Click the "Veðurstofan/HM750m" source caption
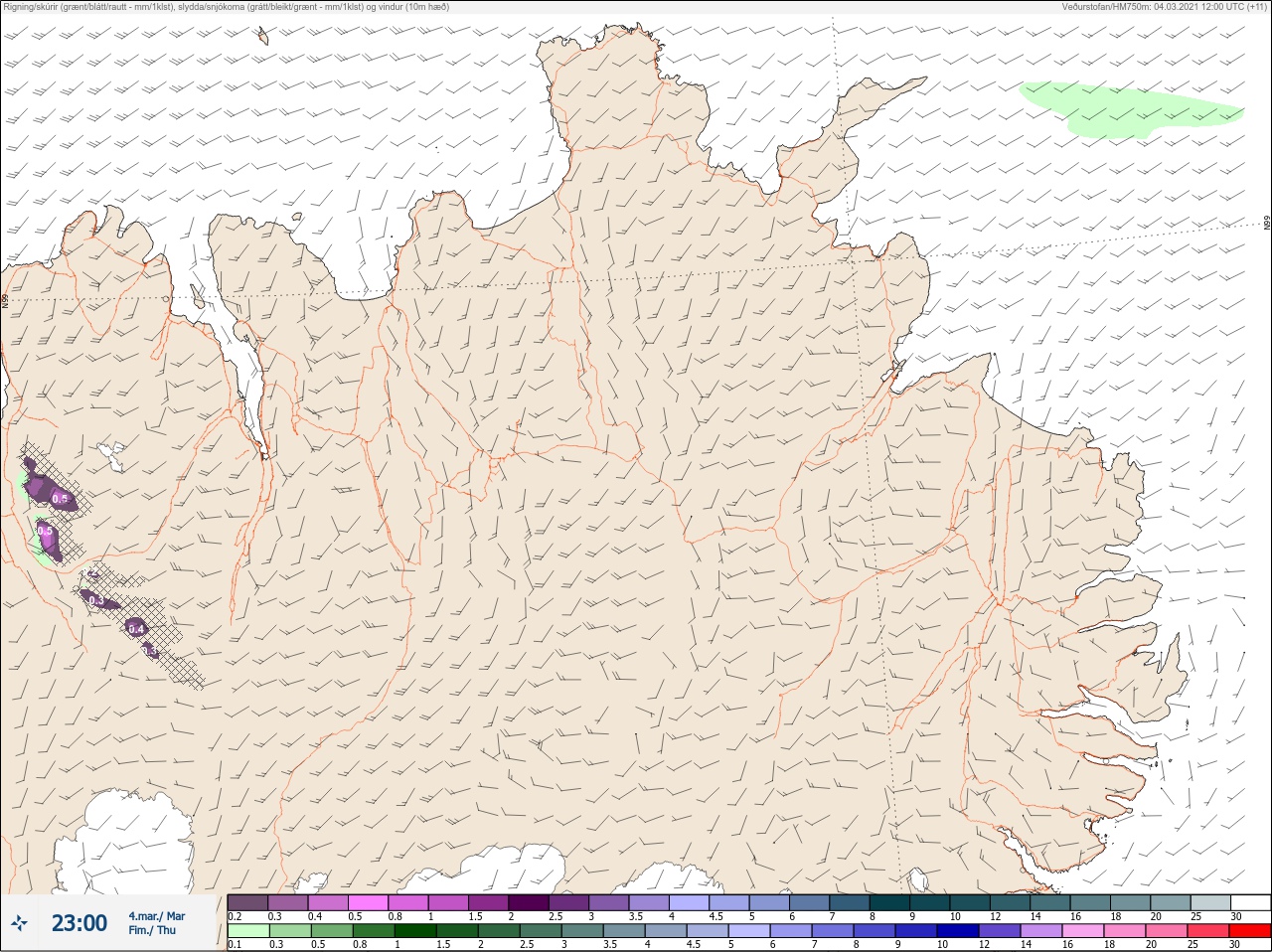 pyautogui.click(x=1164, y=7)
